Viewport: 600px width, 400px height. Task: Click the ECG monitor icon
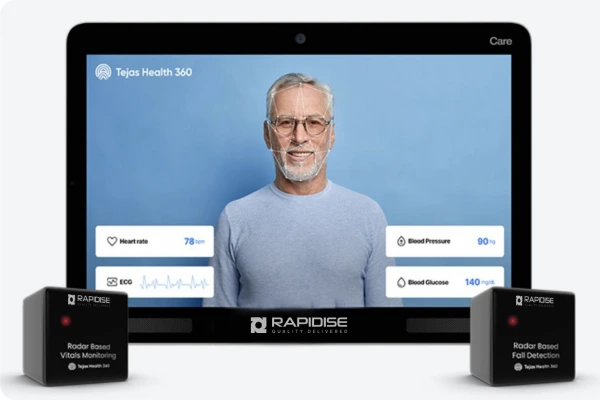pos(112,282)
